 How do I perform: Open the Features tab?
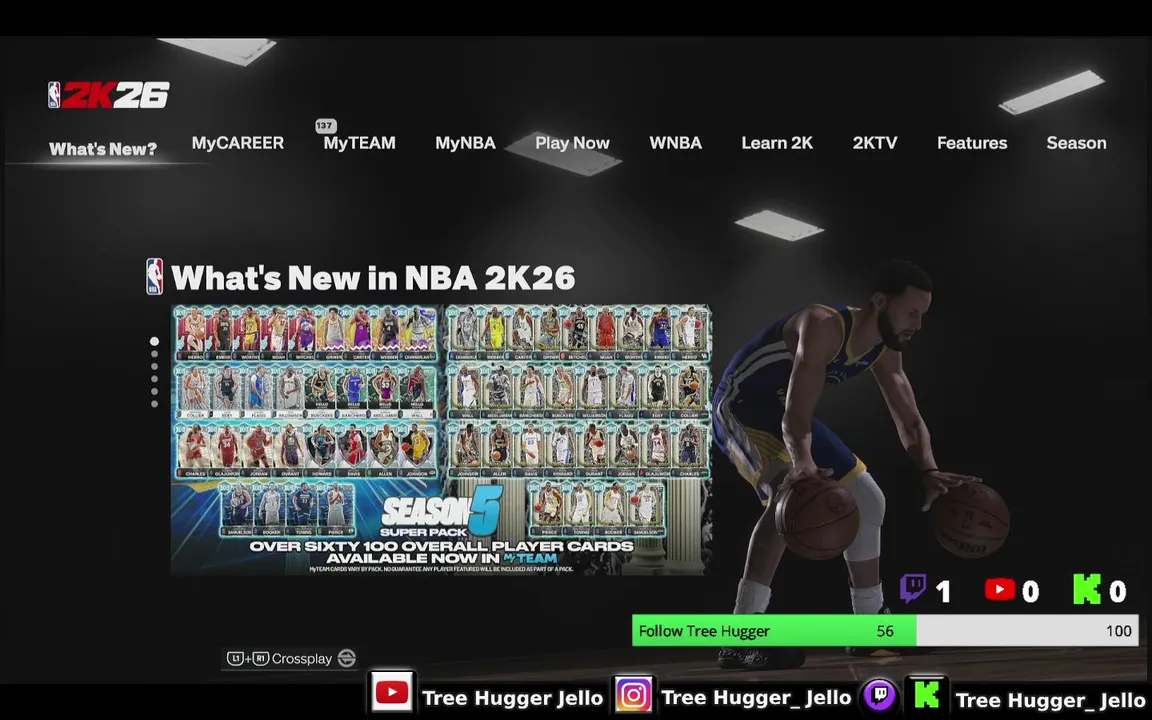pos(971,143)
